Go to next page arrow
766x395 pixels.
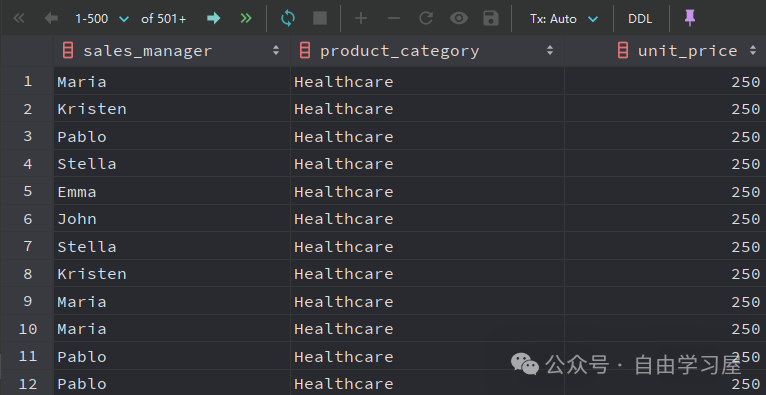coord(213,19)
